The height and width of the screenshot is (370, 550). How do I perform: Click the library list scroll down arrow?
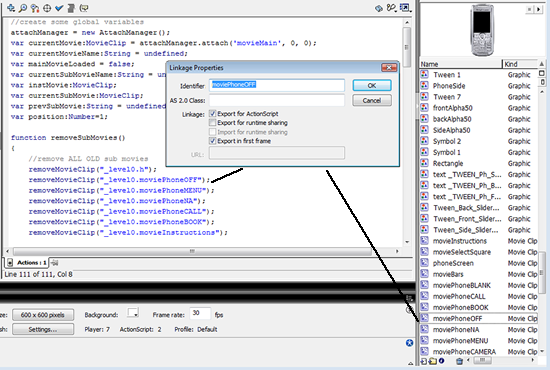pos(542,351)
